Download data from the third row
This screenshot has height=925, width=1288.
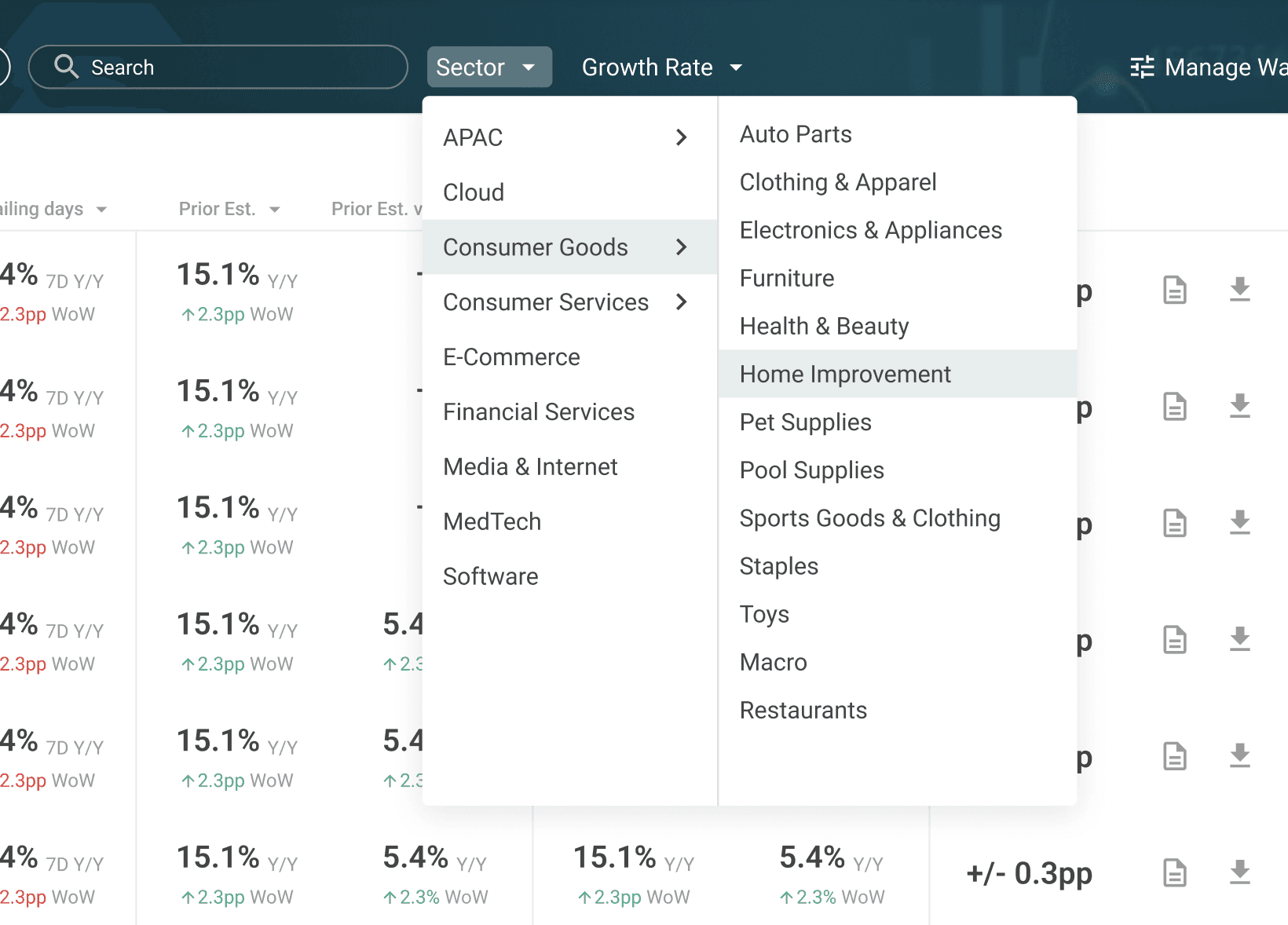tap(1240, 522)
